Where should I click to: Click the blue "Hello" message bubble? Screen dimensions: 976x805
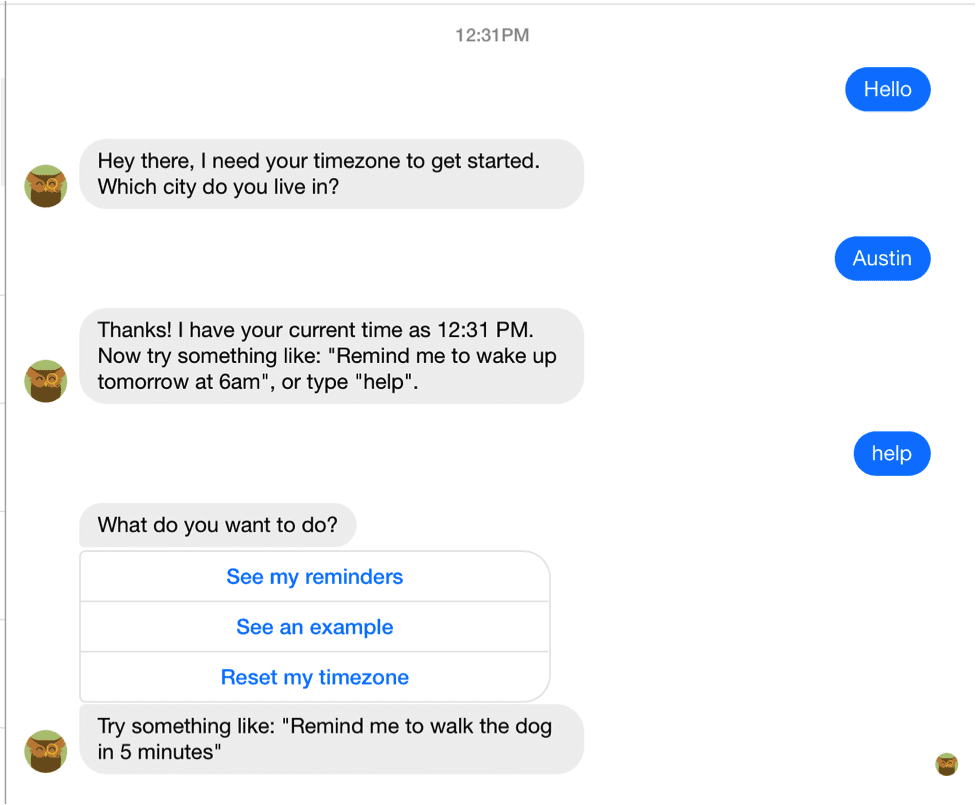pos(887,89)
